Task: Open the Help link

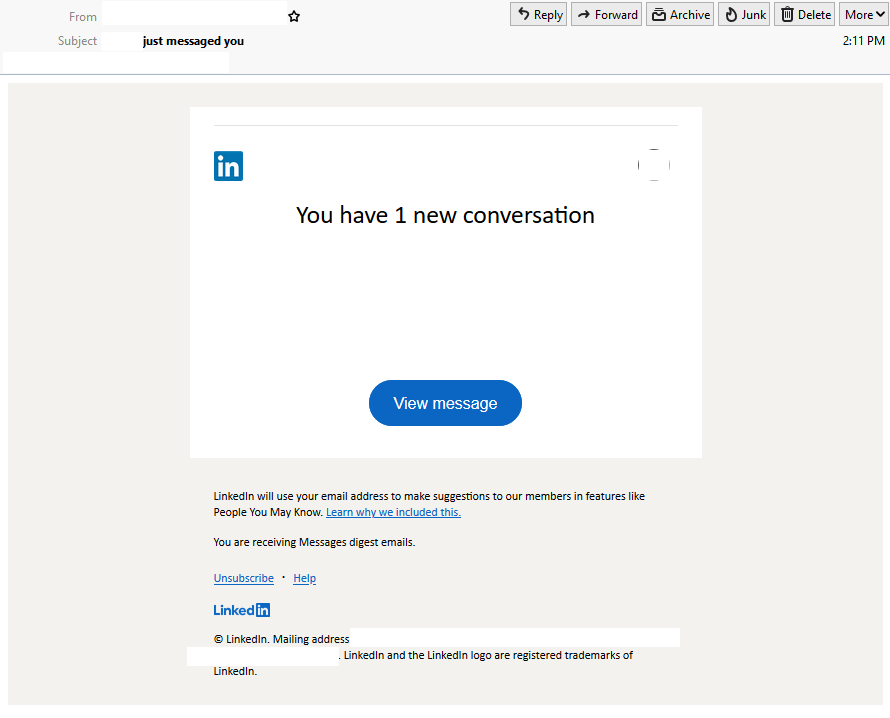Action: [304, 578]
